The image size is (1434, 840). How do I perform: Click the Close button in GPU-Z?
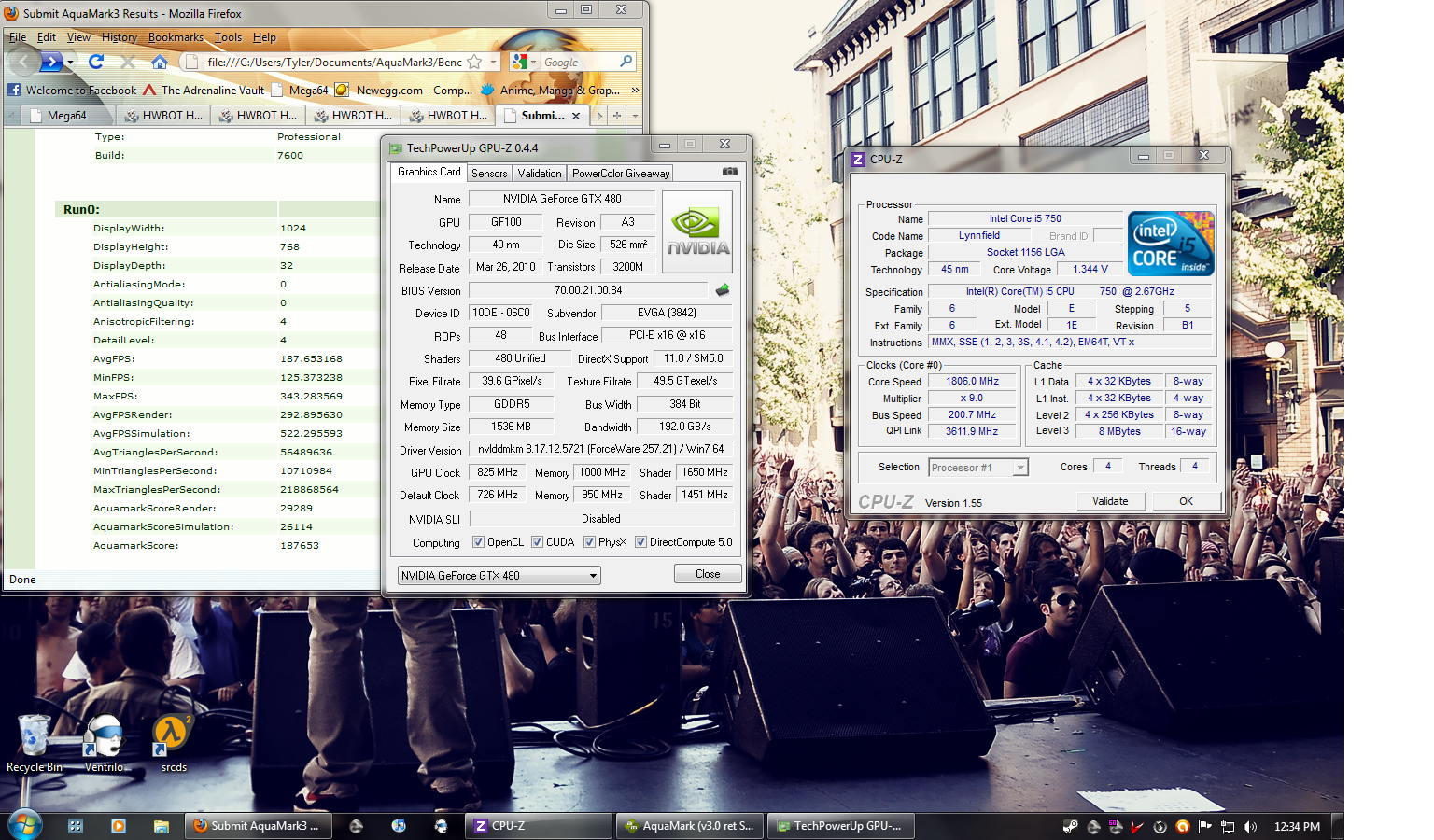(x=708, y=574)
